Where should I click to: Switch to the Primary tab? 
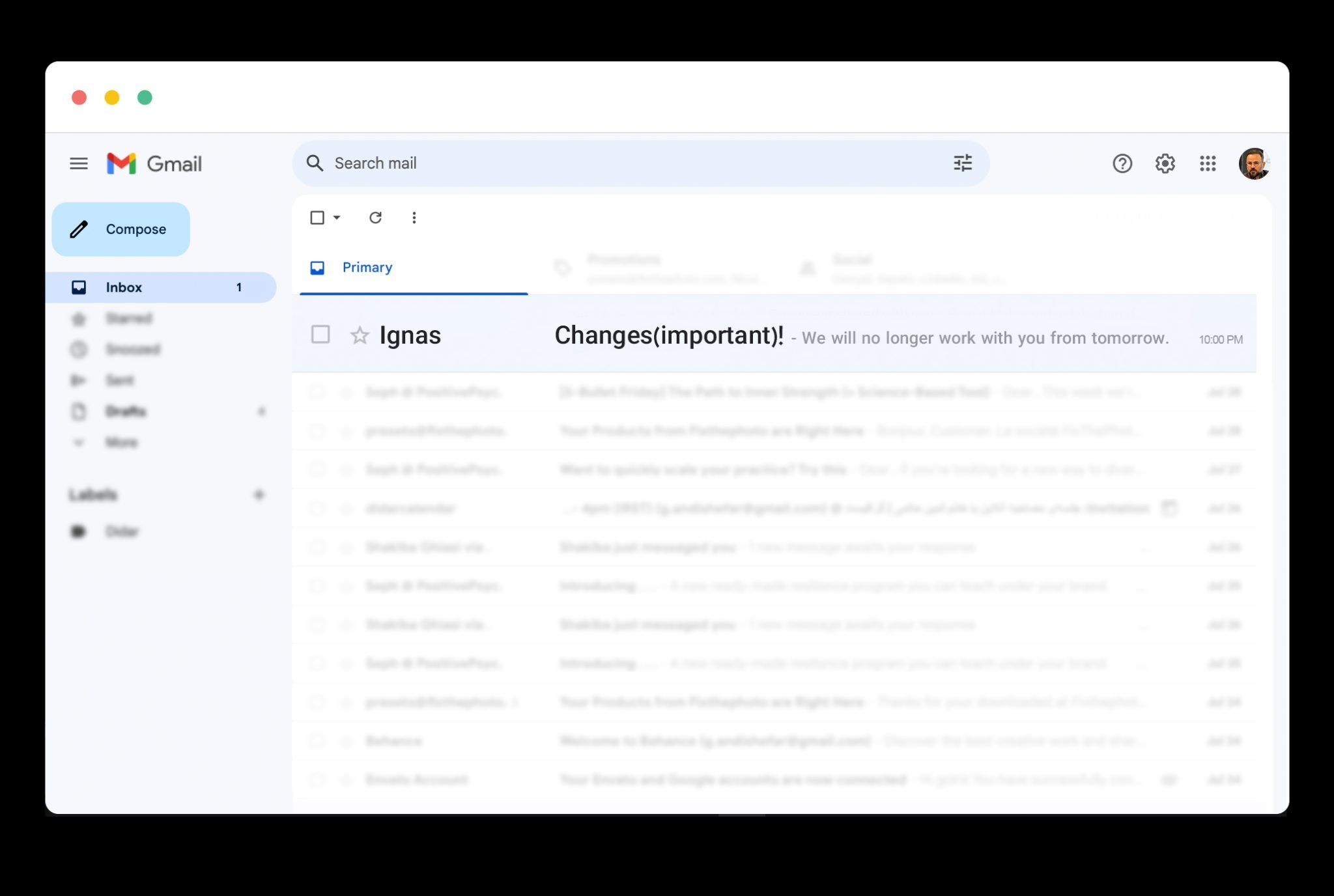pos(414,268)
